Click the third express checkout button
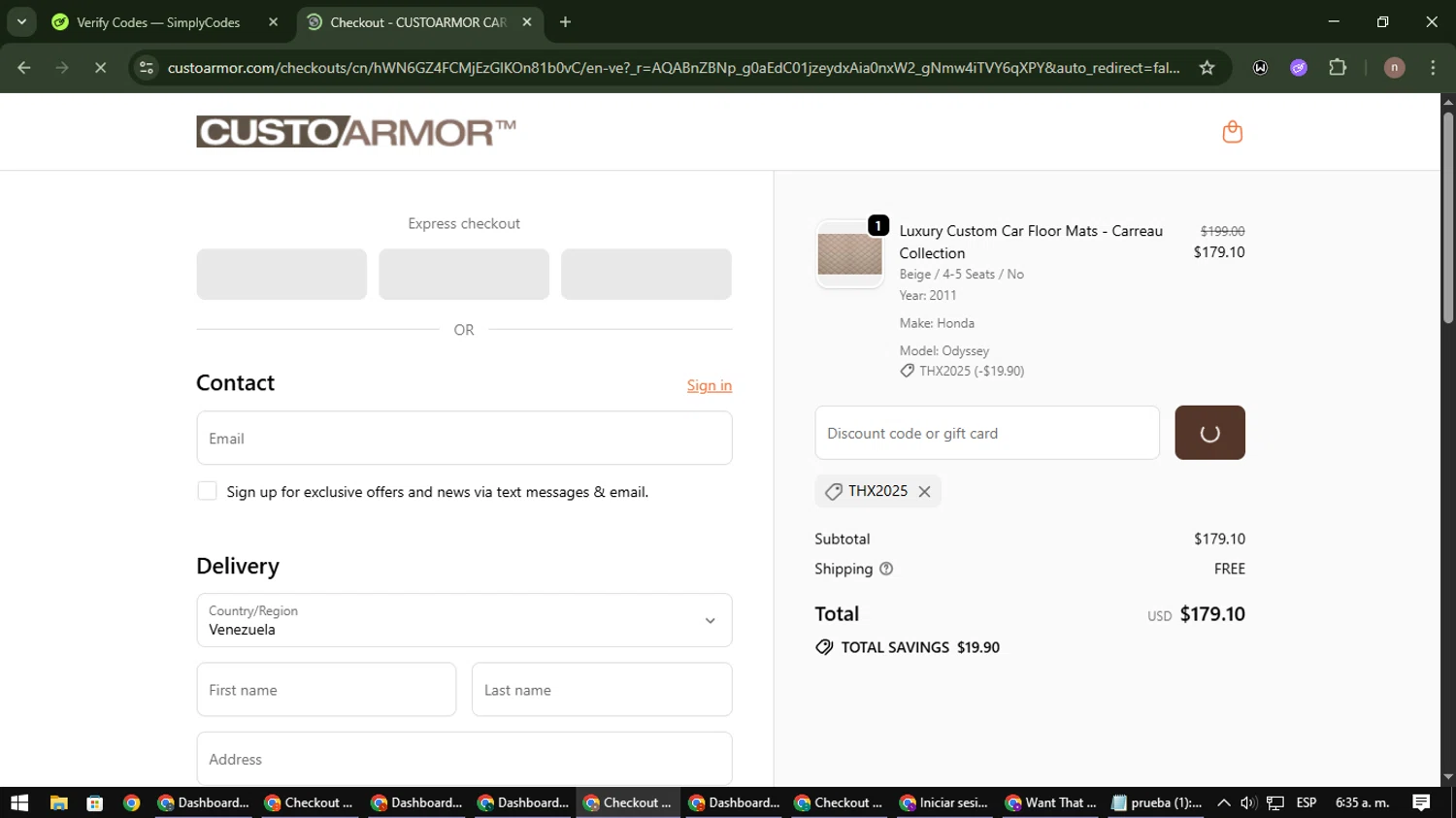Screen dimensions: 1456x818 pyautogui.click(x=646, y=274)
